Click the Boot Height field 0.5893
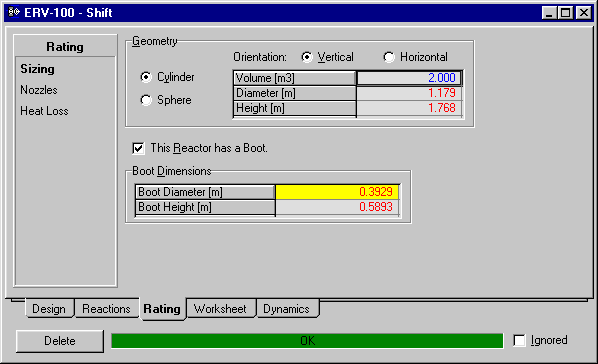Image resolution: width=598 pixels, height=364 pixels. click(337, 207)
